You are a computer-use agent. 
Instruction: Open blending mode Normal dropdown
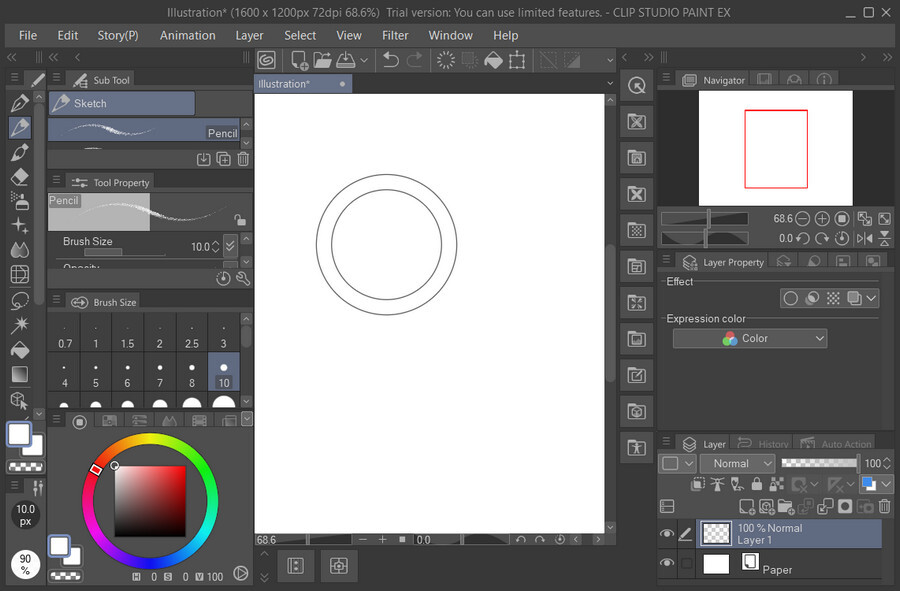[x=738, y=463]
